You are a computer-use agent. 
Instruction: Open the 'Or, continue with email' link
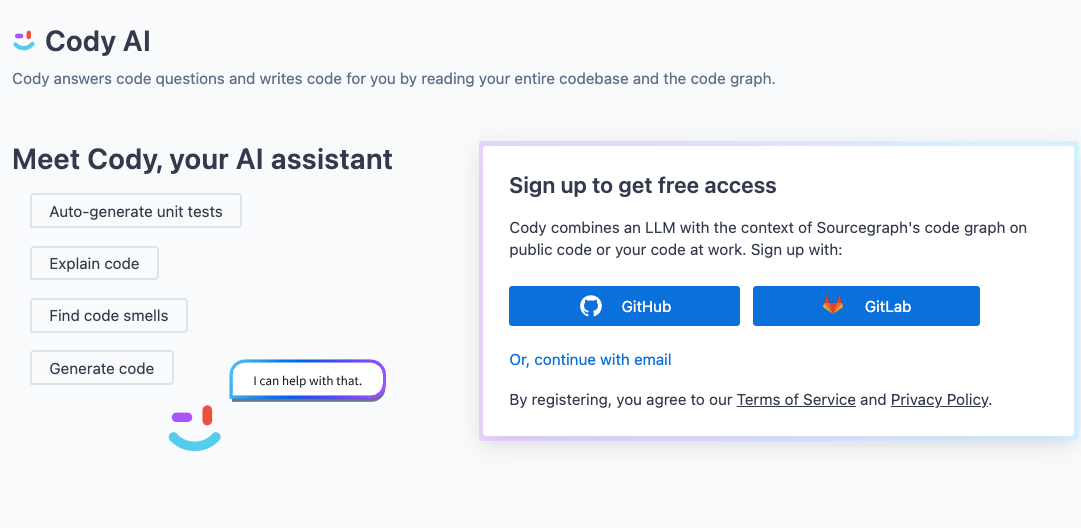click(x=590, y=360)
